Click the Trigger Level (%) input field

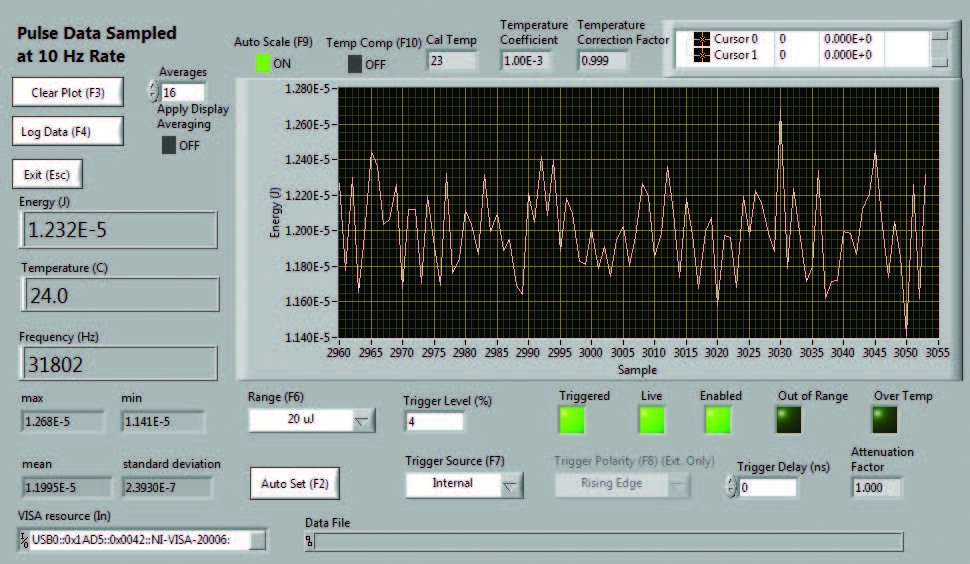(x=432, y=421)
